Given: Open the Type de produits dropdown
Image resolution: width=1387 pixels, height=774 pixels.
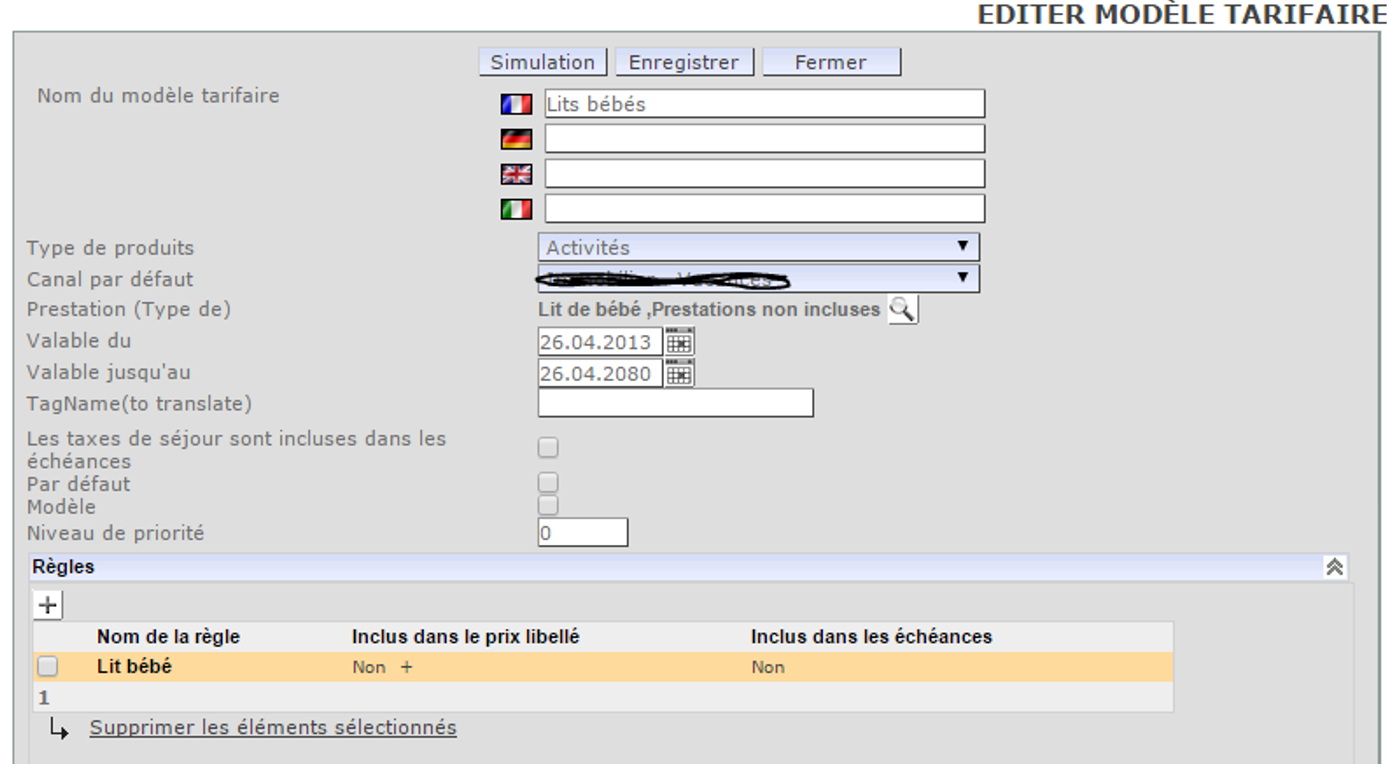Looking at the screenshot, I should pyautogui.click(x=758, y=247).
